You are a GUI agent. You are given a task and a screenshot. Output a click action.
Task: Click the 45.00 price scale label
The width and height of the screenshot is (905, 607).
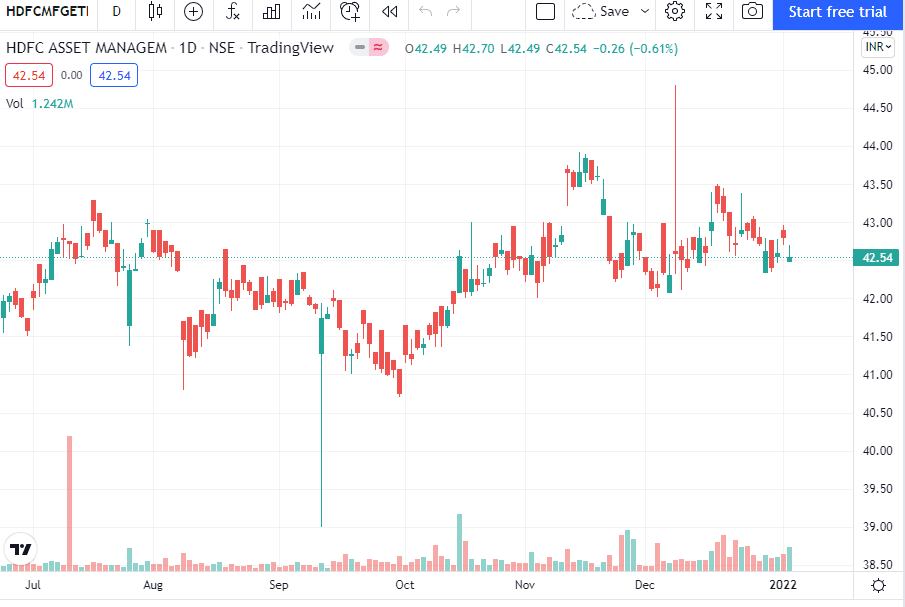pyautogui.click(x=877, y=70)
